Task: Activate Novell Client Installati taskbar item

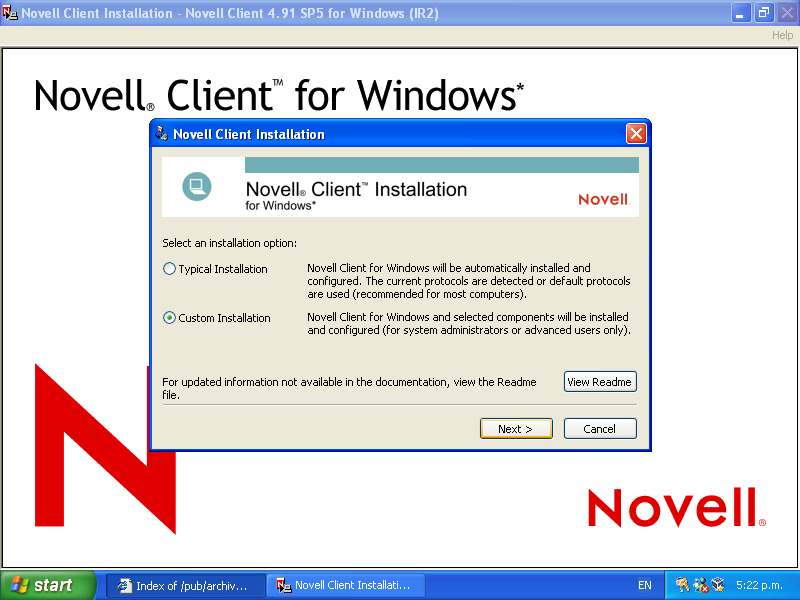Action: pyautogui.click(x=345, y=585)
